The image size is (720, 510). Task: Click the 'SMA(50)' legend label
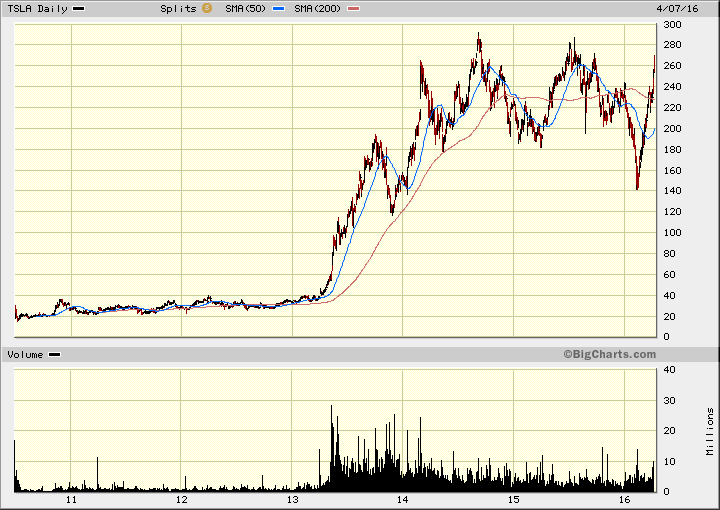(245, 8)
